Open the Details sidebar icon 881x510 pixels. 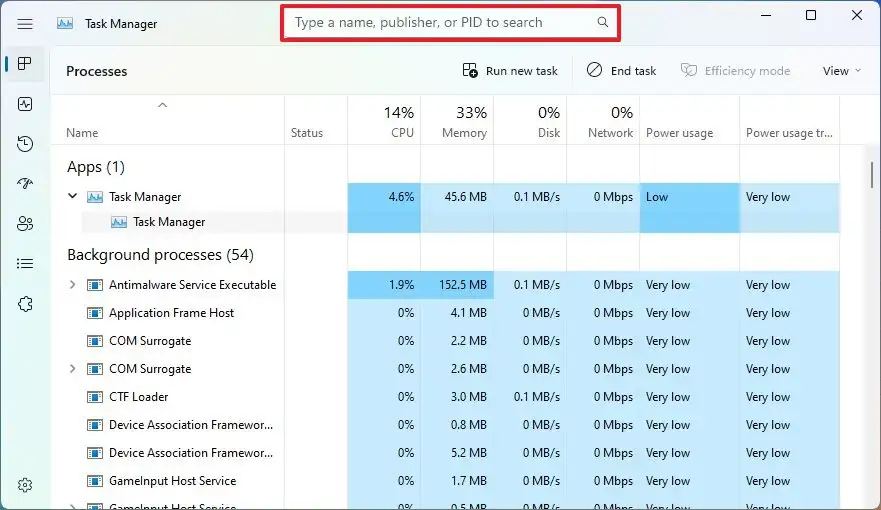pyautogui.click(x=25, y=263)
